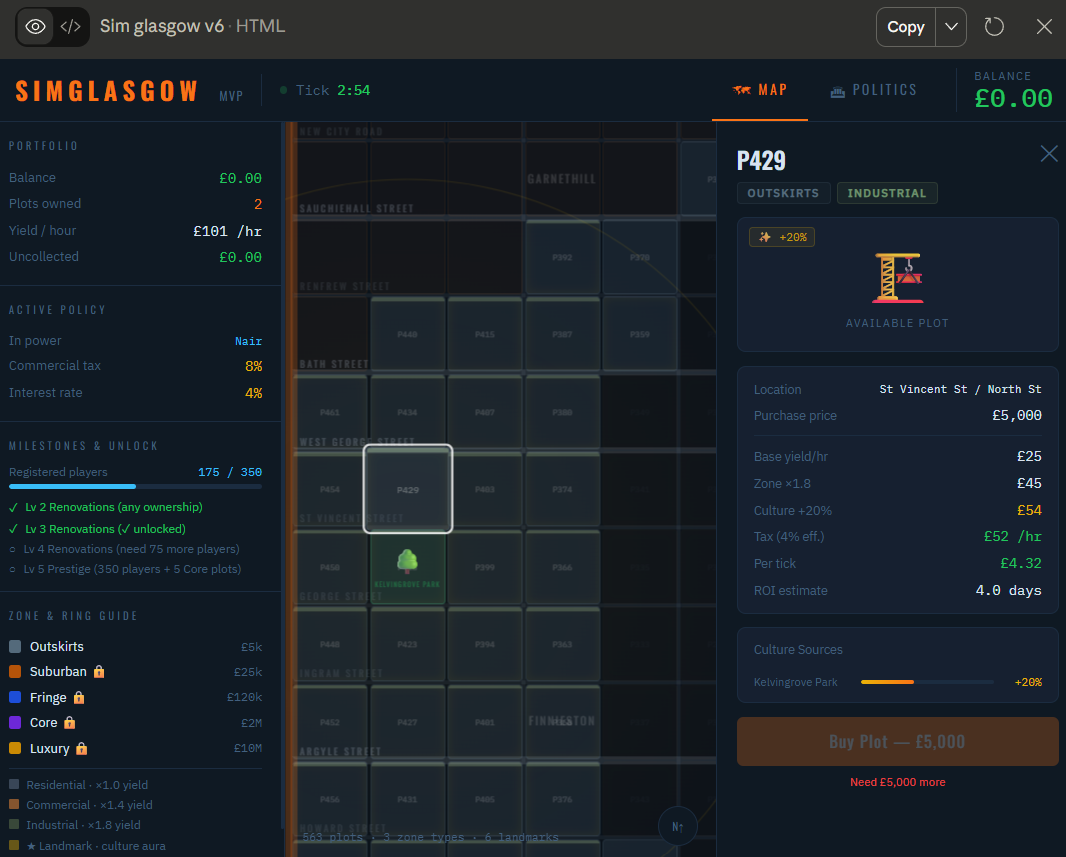Click Lv 5 Prestige milestone text

132,569
